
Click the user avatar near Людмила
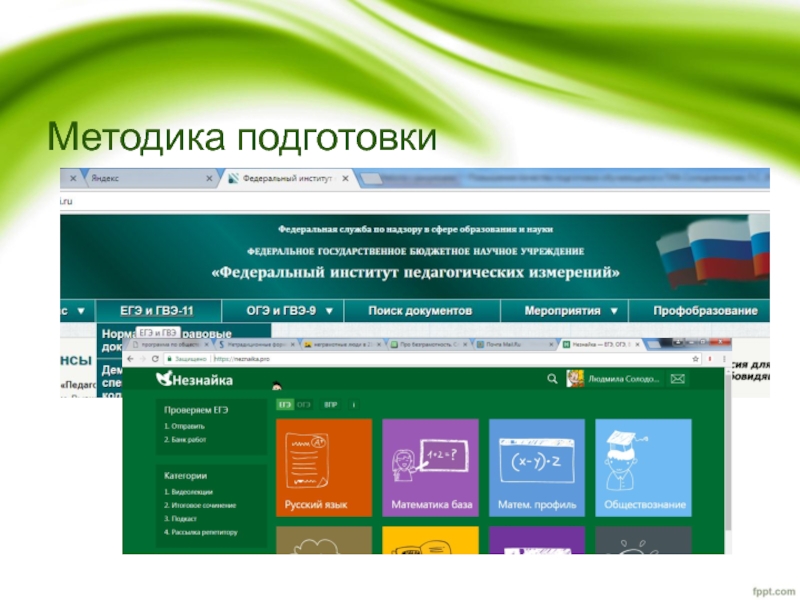click(x=575, y=379)
